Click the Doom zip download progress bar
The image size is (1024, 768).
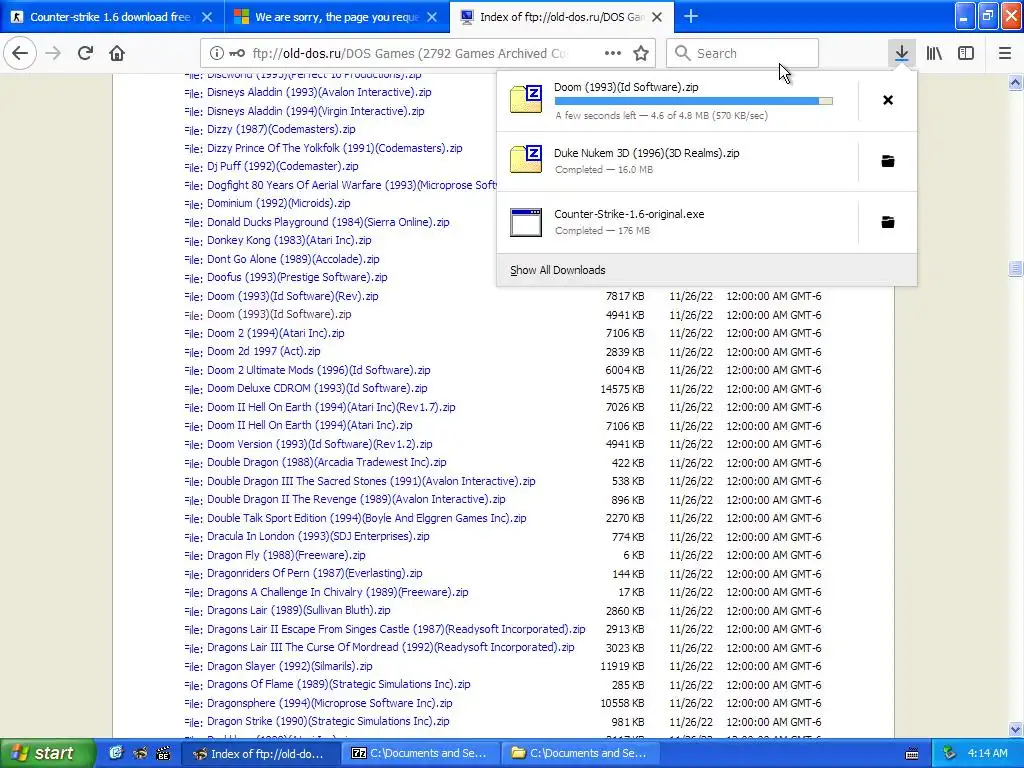tap(693, 101)
